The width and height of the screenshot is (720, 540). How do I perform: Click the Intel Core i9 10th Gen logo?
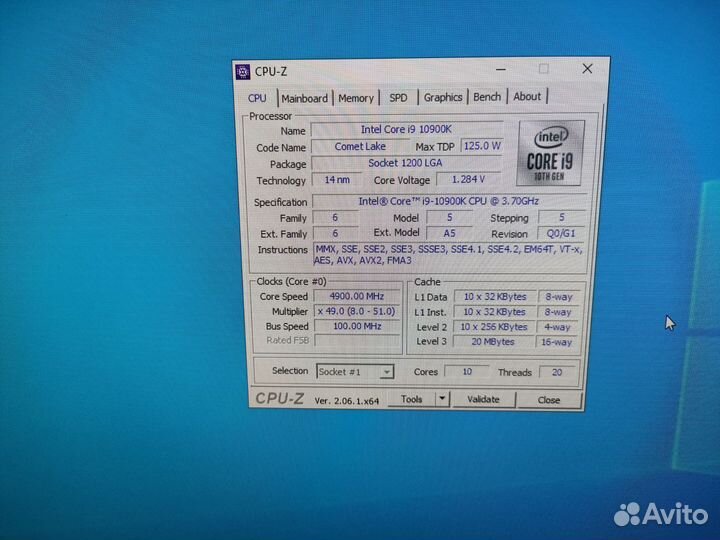pos(551,153)
